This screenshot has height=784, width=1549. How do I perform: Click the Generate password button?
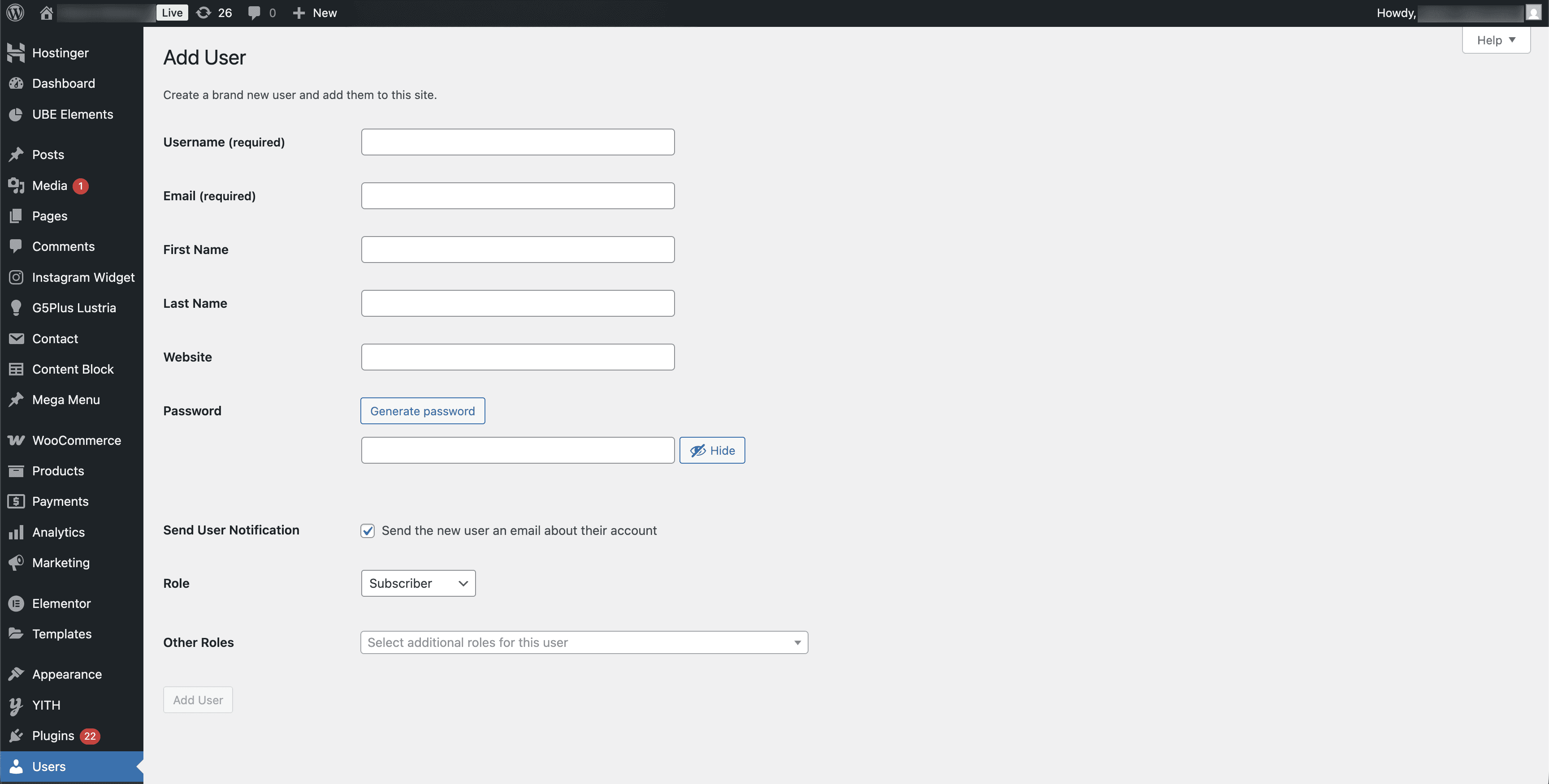pos(422,411)
